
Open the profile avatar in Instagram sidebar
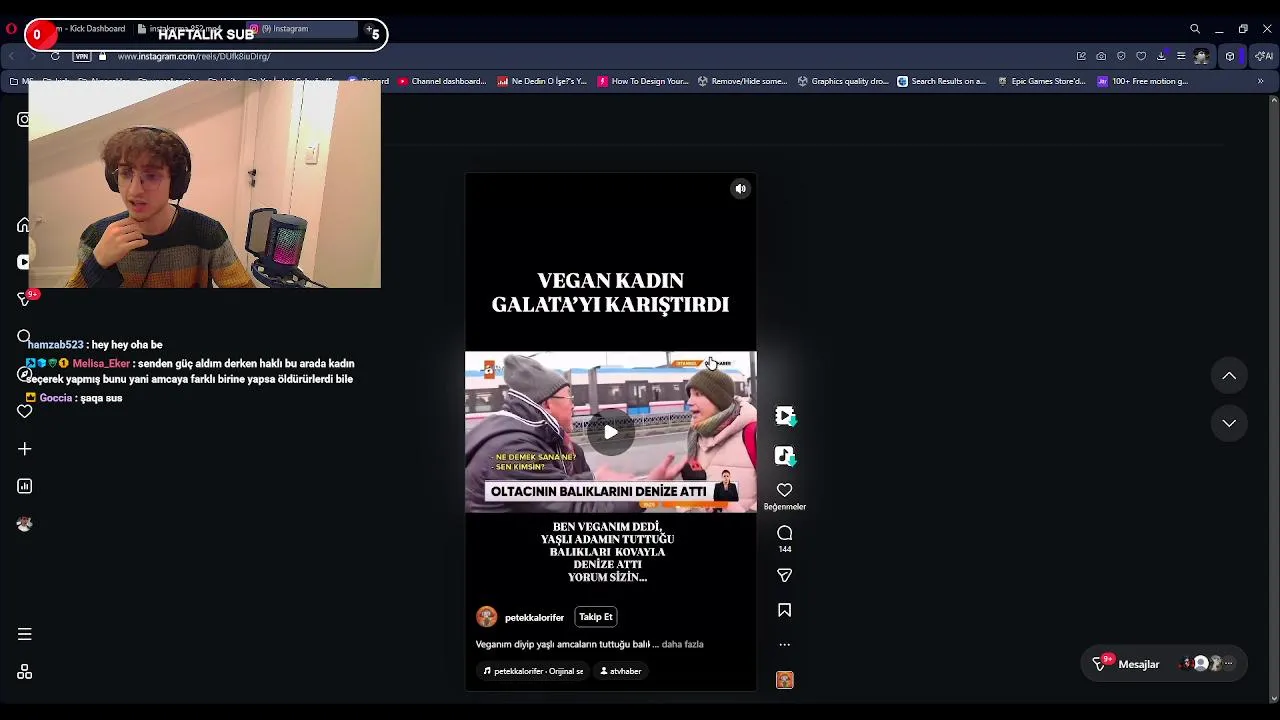click(x=24, y=524)
